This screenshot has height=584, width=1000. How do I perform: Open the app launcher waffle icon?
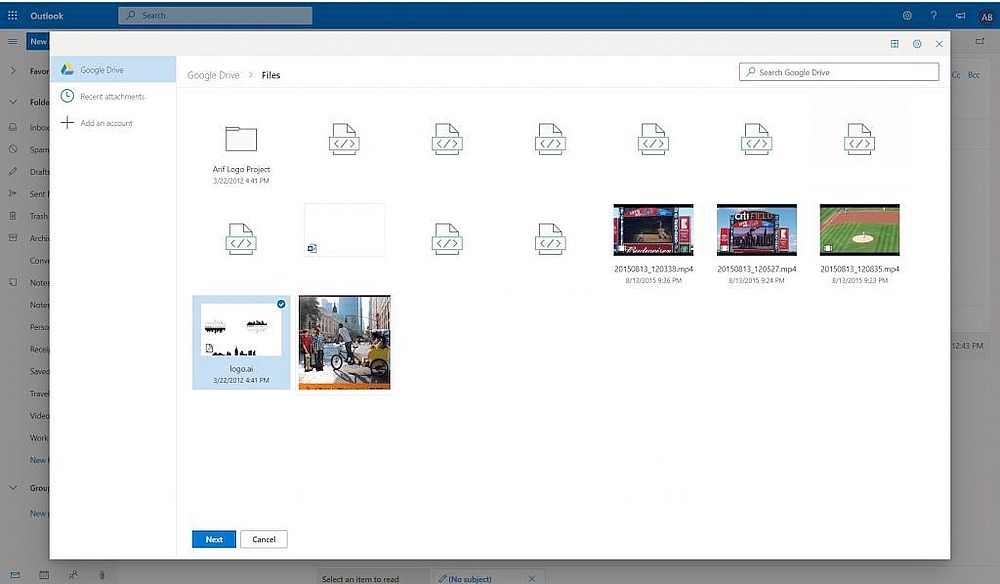12,15
